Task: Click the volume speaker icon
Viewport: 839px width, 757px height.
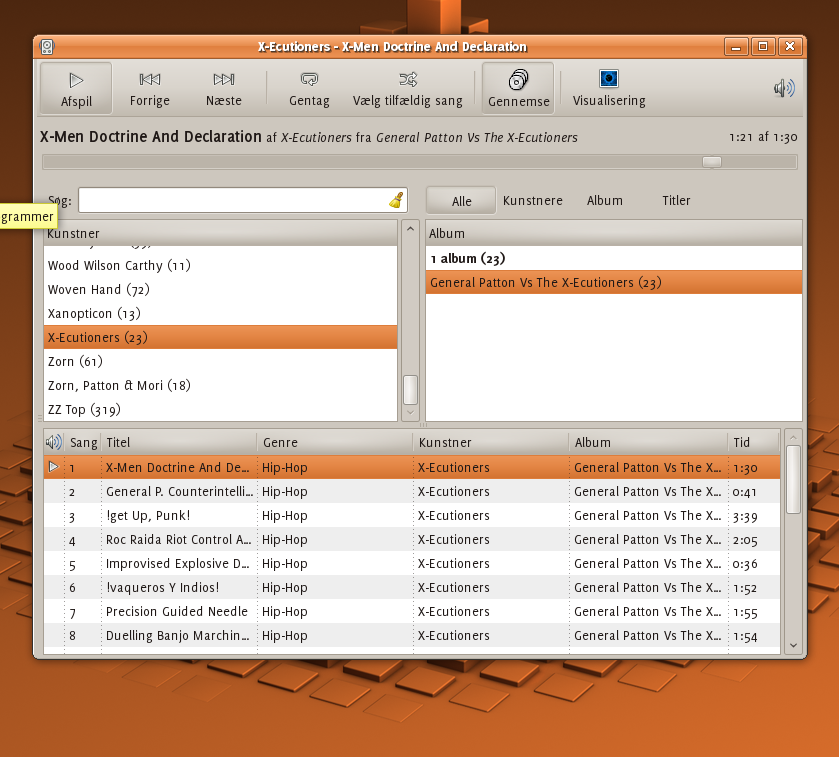Action: (x=784, y=88)
